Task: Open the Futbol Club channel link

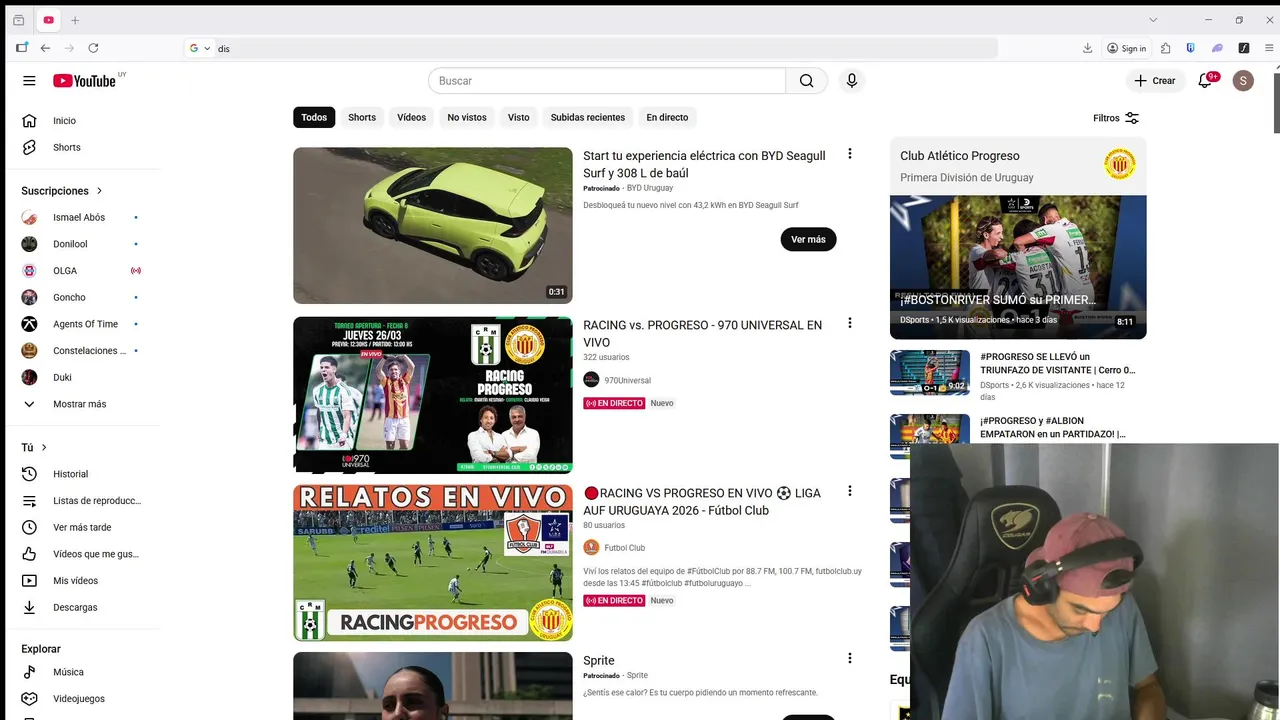Action: [x=624, y=548]
